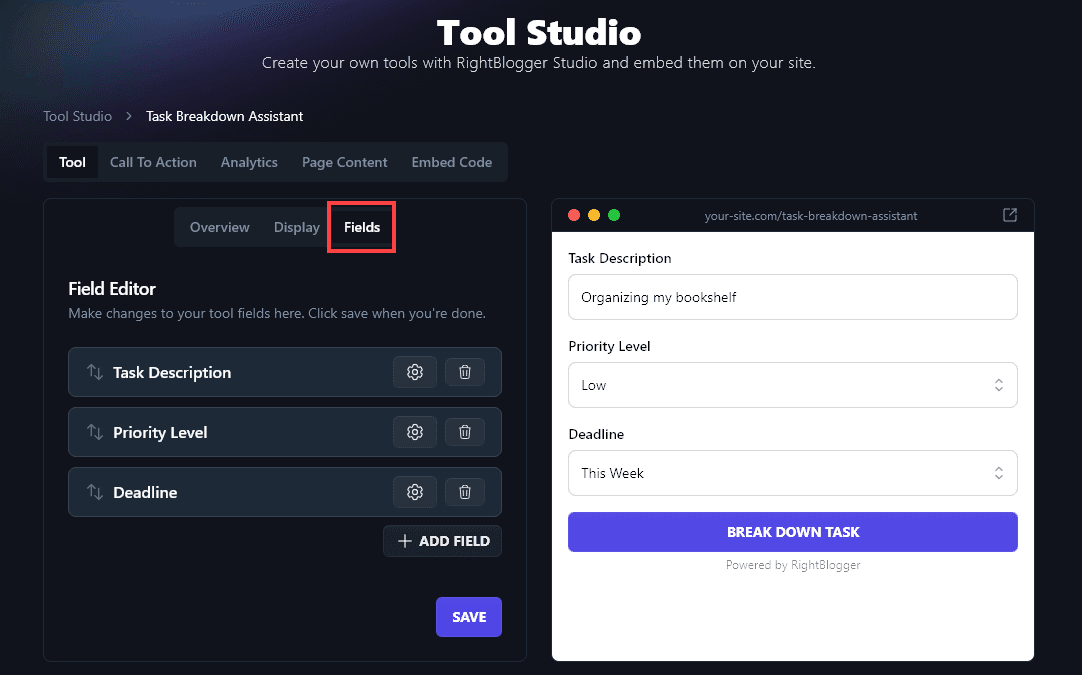Image resolution: width=1082 pixels, height=675 pixels.
Task: Open the preview in a new tab
Action: click(1009, 214)
